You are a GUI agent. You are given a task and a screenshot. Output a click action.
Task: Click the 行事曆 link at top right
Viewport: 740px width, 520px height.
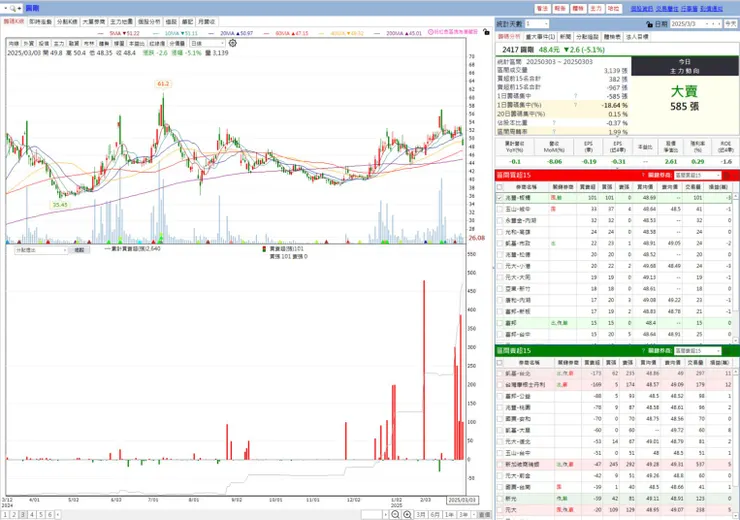[x=689, y=8]
